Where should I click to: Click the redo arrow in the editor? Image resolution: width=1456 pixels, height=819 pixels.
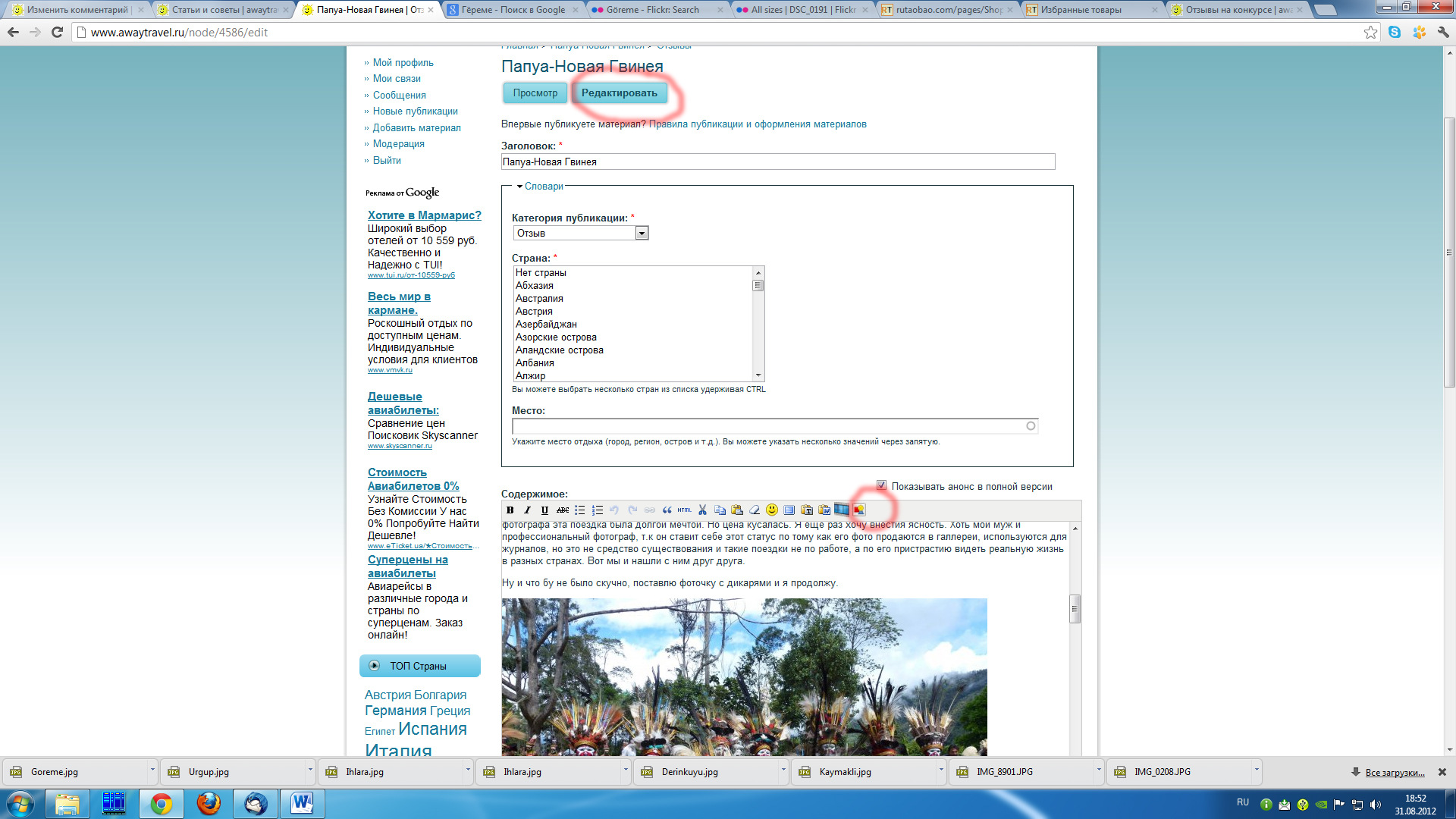(x=632, y=510)
